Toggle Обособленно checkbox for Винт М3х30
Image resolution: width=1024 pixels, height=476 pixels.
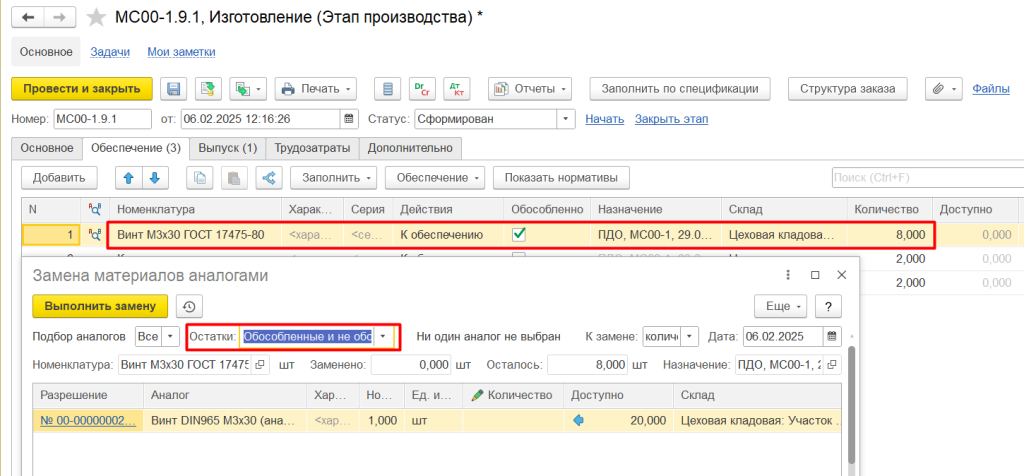point(521,234)
